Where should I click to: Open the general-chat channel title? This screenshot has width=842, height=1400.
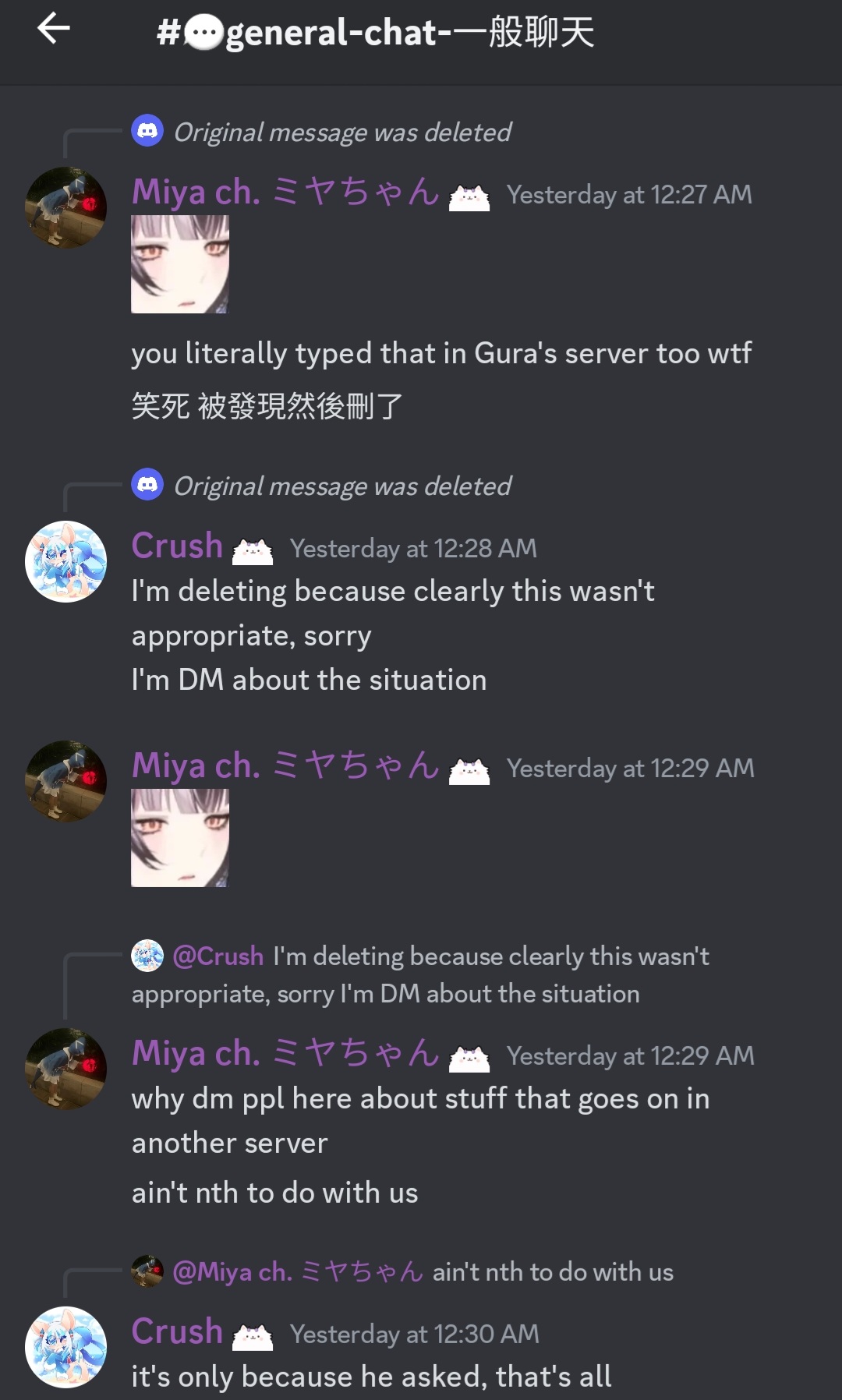coord(376,33)
